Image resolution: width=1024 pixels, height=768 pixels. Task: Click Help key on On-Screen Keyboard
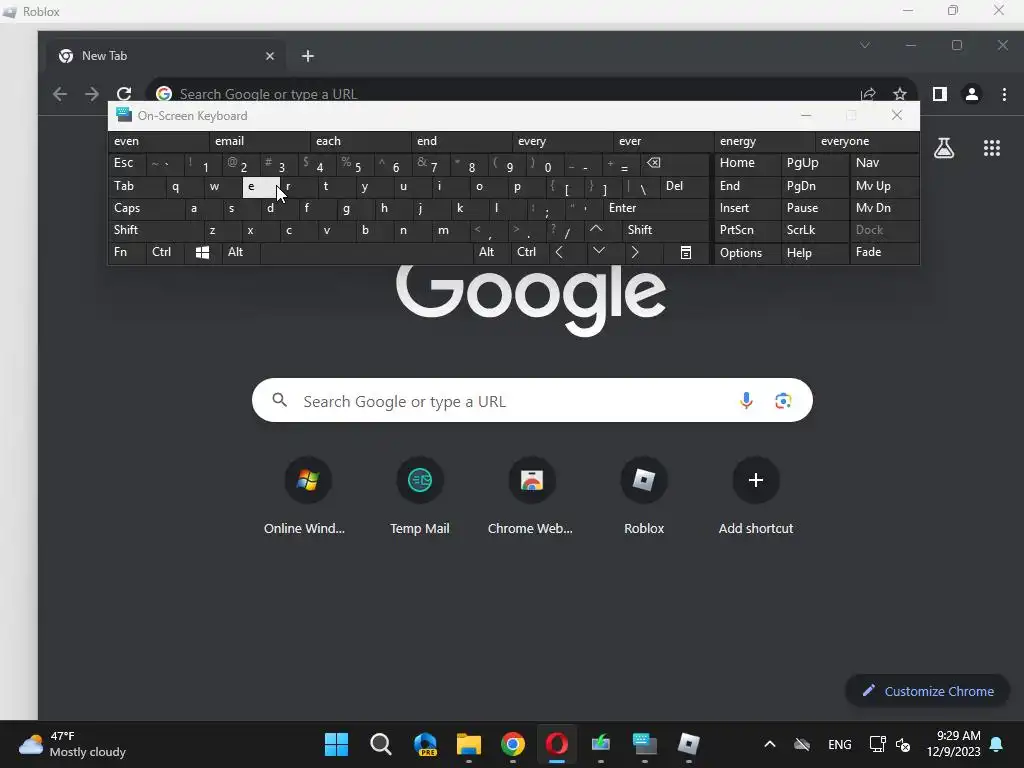point(814,253)
